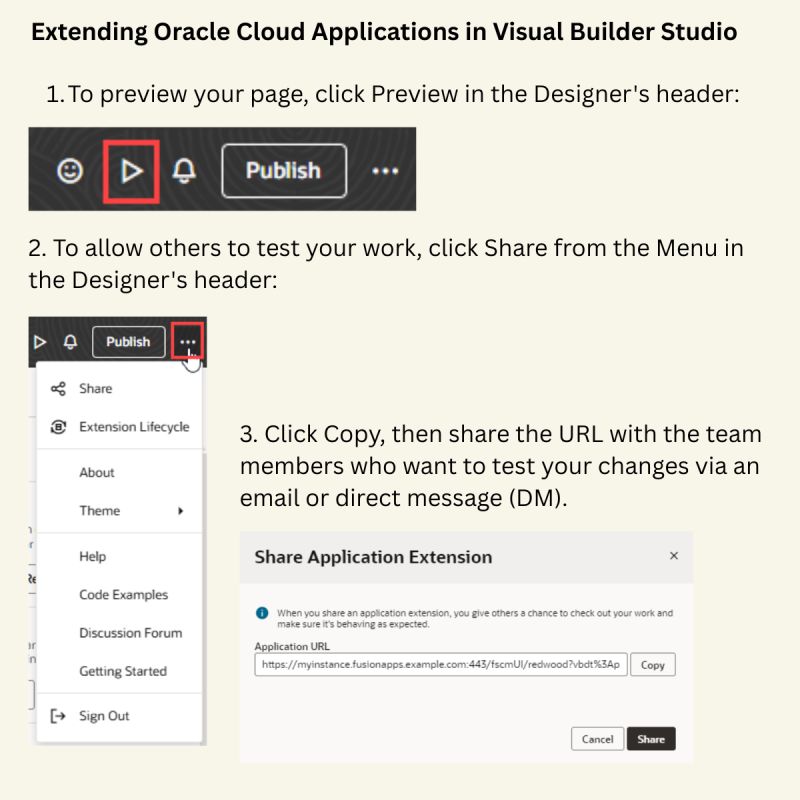
Task: Click Sign Out at the menu bottom
Action: (x=104, y=716)
